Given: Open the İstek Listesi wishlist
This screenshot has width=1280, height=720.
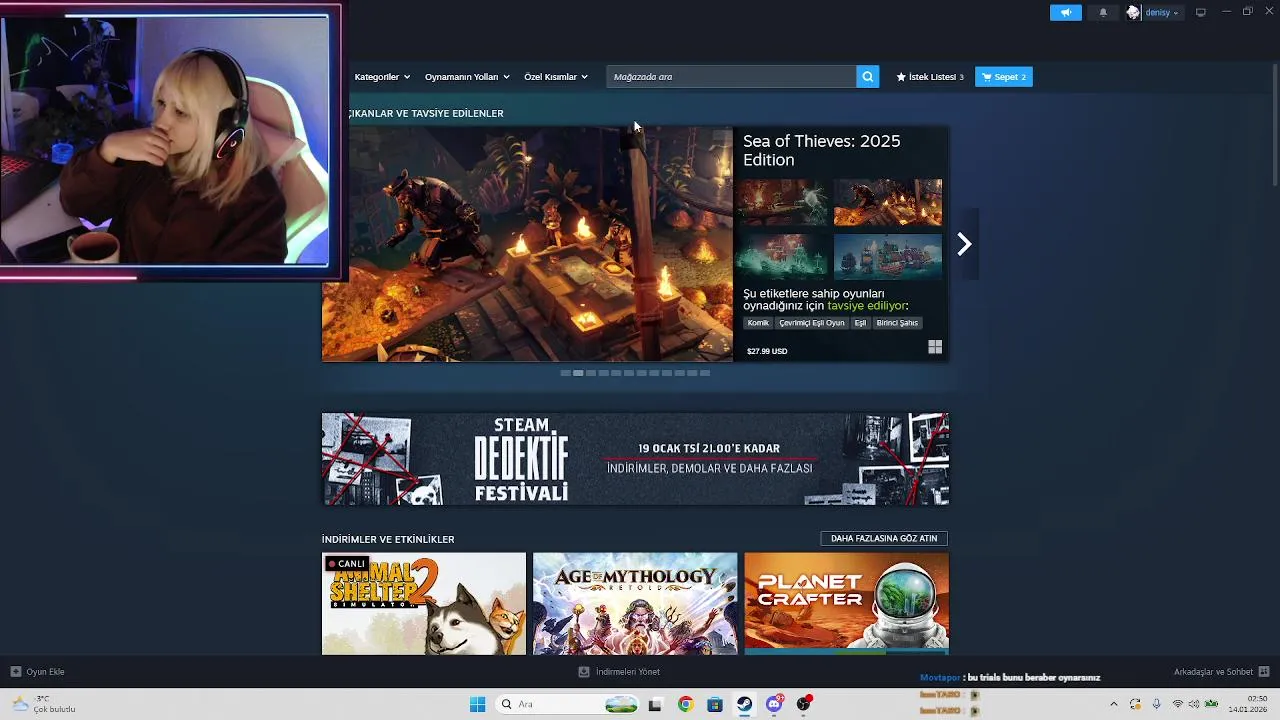Looking at the screenshot, I should pyautogui.click(x=930, y=77).
